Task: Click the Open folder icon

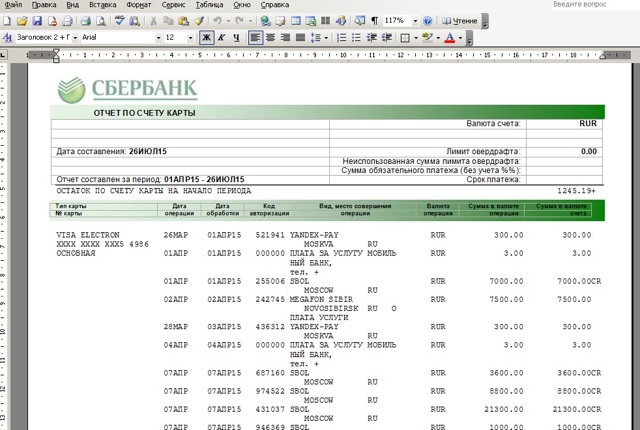Action: pyautogui.click(x=22, y=21)
